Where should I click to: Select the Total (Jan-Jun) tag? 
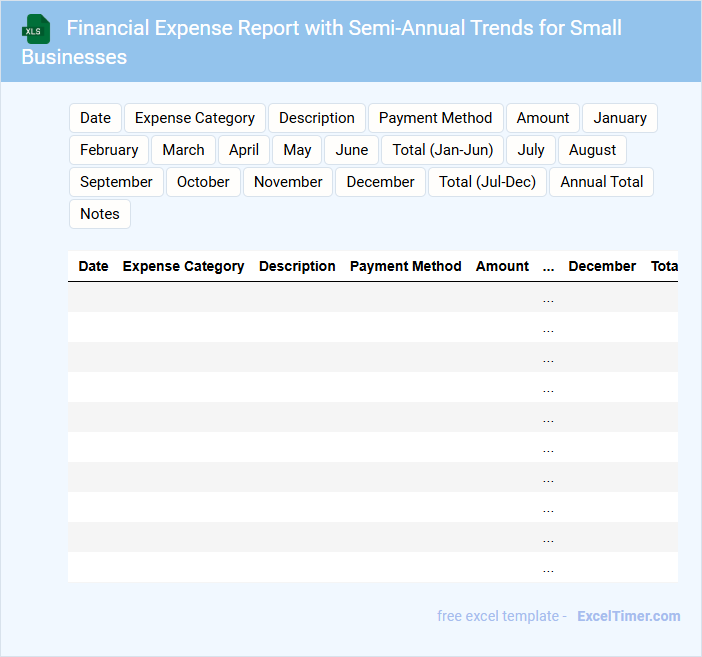coord(443,150)
